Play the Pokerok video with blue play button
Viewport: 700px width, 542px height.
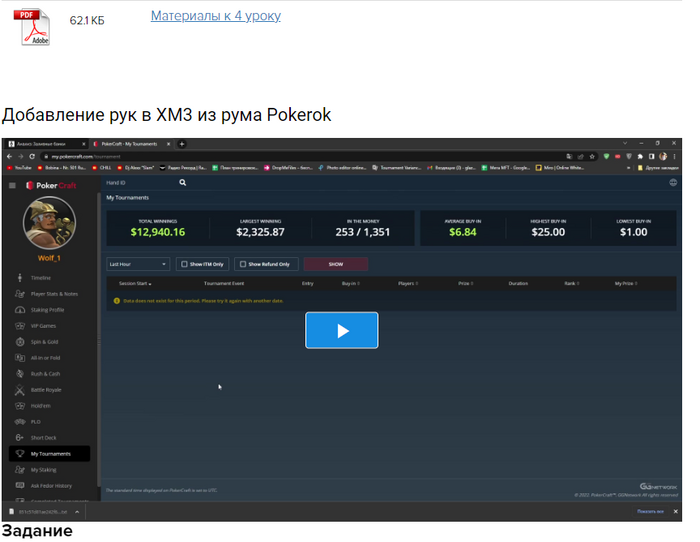coord(342,330)
